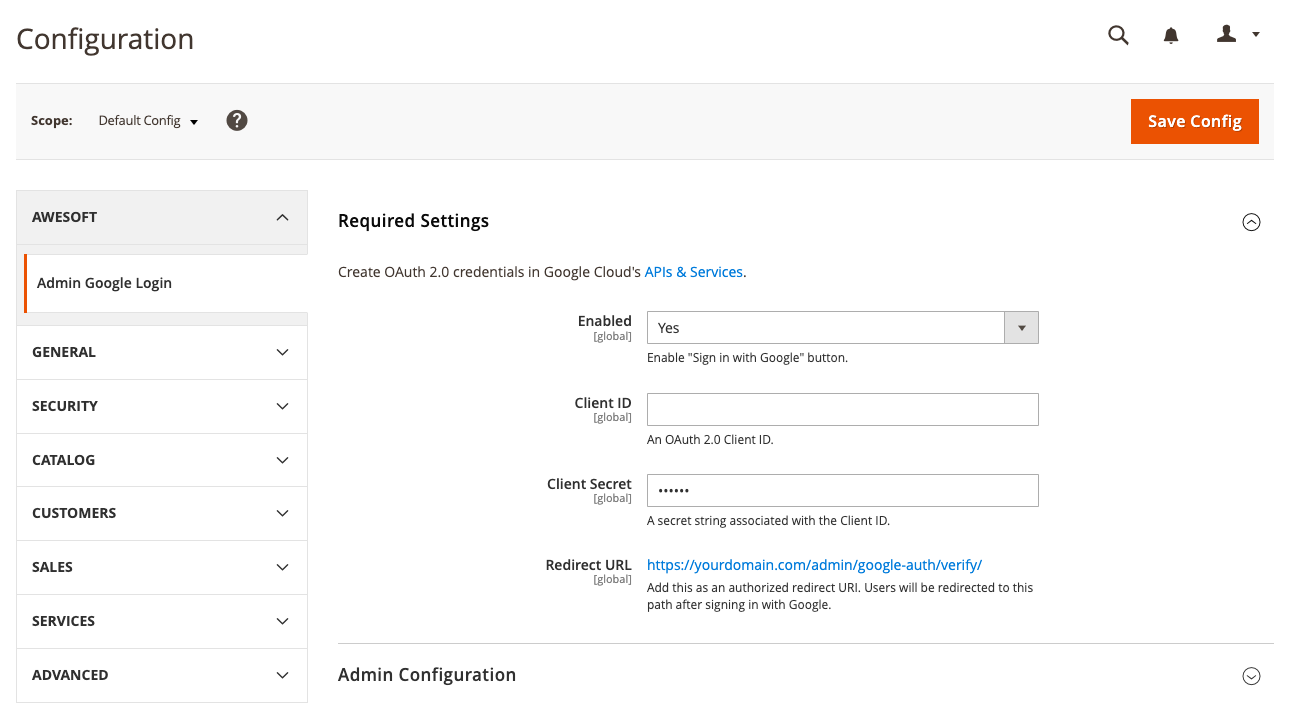Expand the Admin Configuration section circle icon
The image size is (1294, 723).
click(x=1251, y=676)
